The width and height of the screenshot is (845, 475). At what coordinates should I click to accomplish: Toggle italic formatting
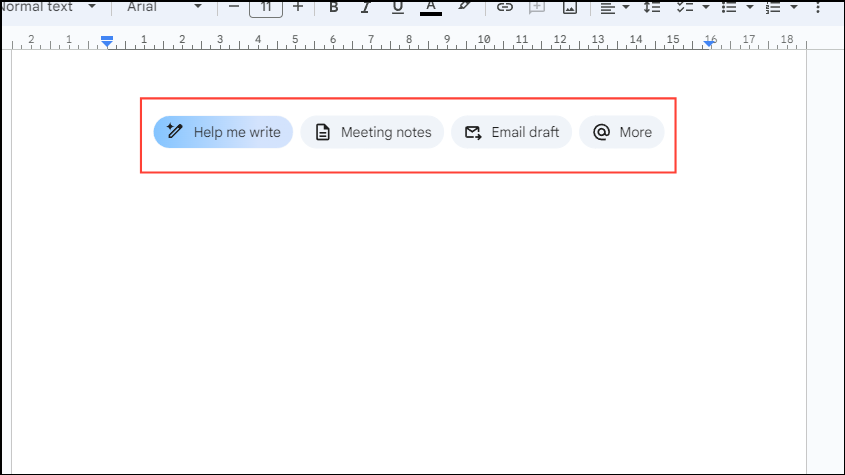click(x=365, y=7)
